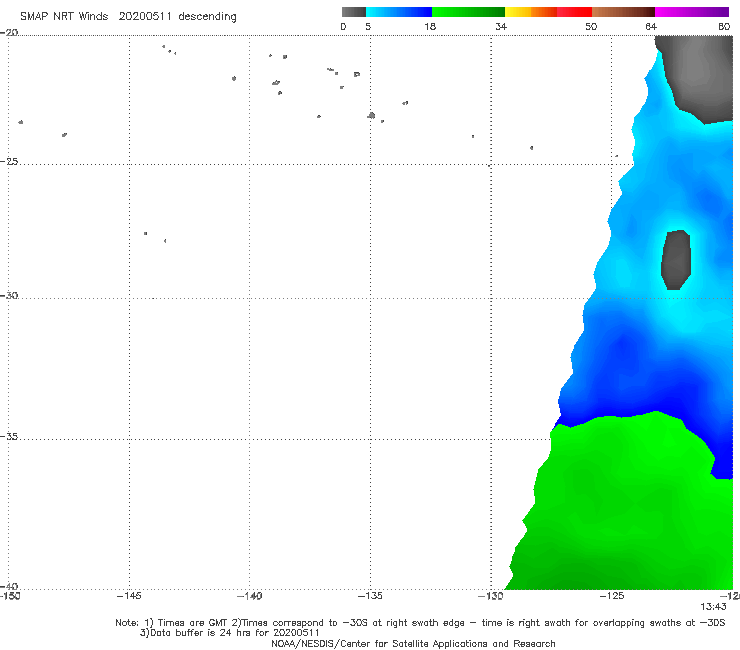Click the swath time stamp '13:43'
Viewport: 740px width, 650px height.
(x=713, y=607)
